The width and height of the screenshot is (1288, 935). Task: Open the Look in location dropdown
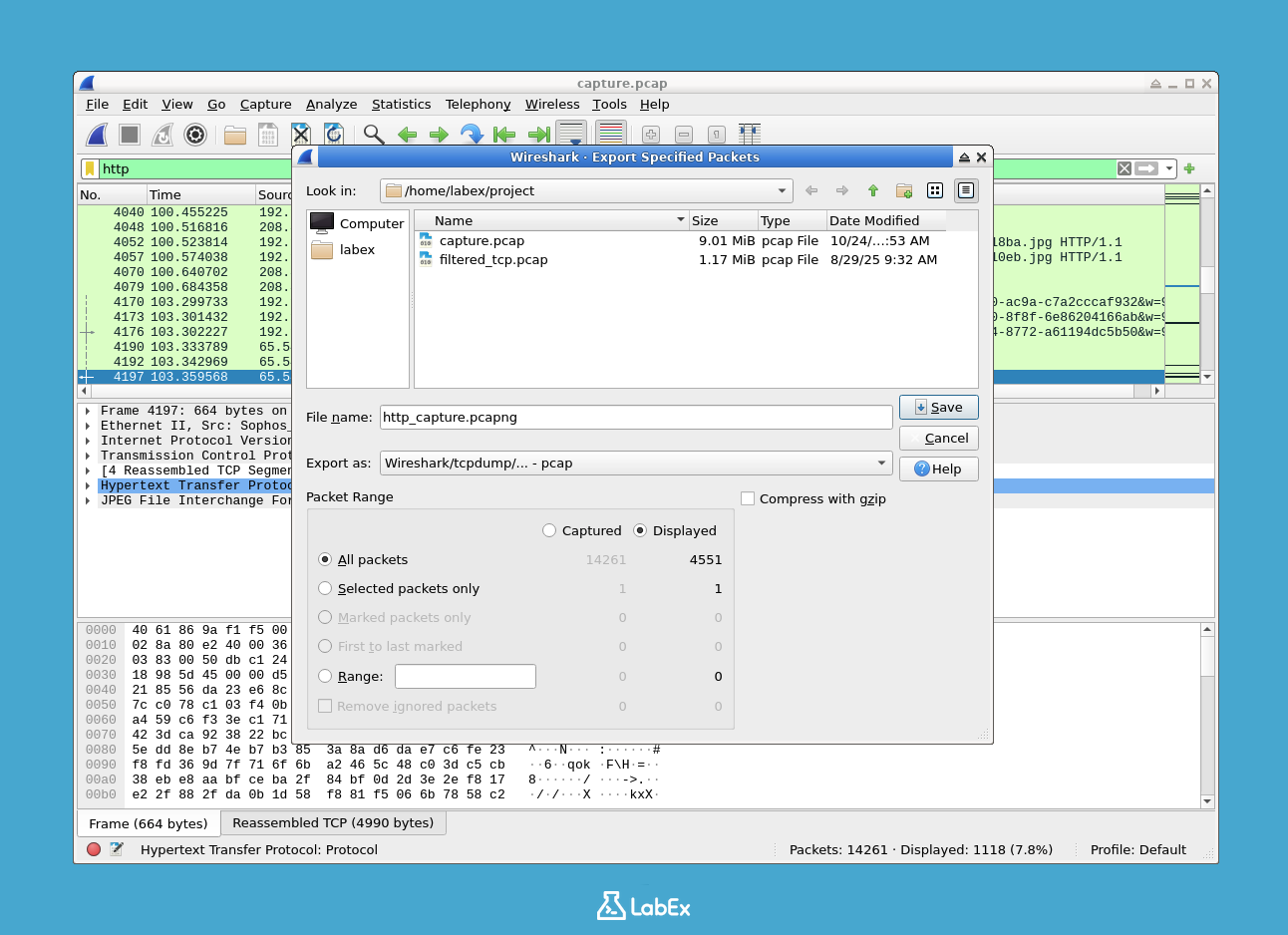782,190
